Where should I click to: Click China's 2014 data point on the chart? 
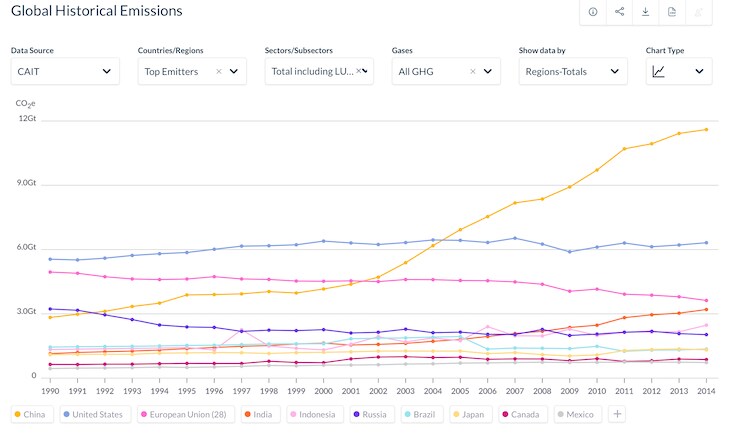pyautogui.click(x=706, y=129)
